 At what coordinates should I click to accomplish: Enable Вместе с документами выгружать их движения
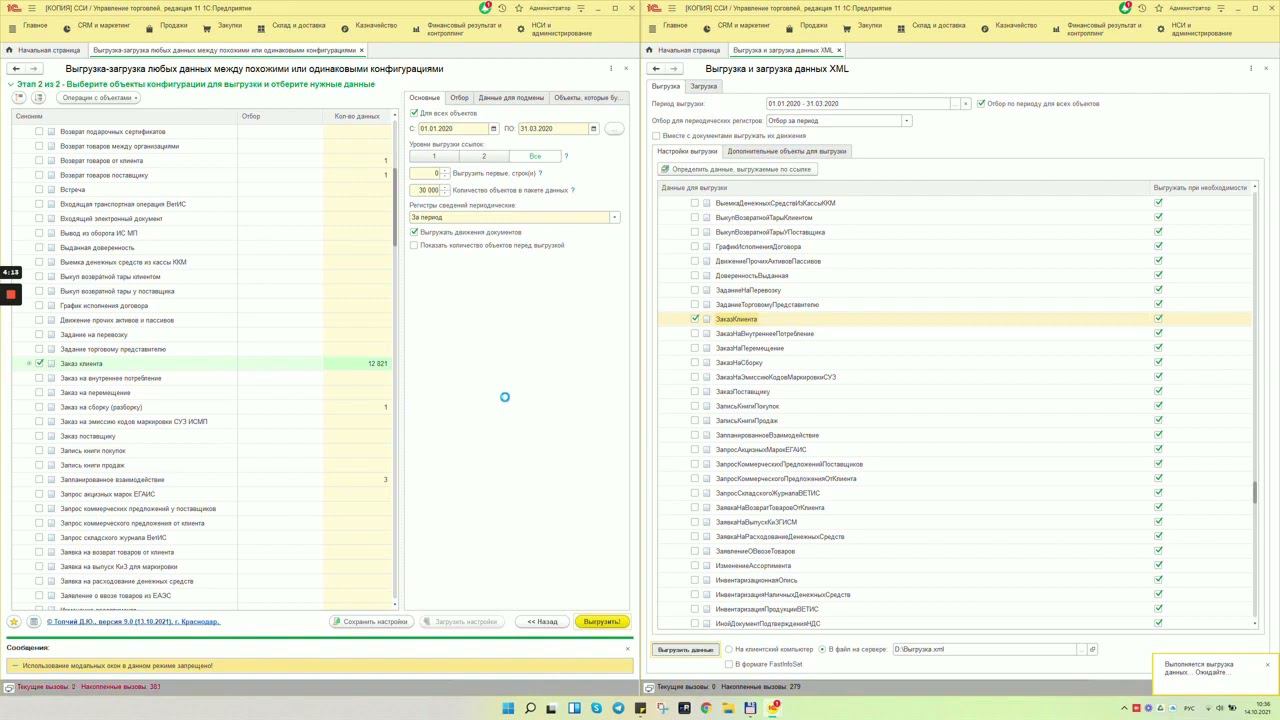click(656, 135)
